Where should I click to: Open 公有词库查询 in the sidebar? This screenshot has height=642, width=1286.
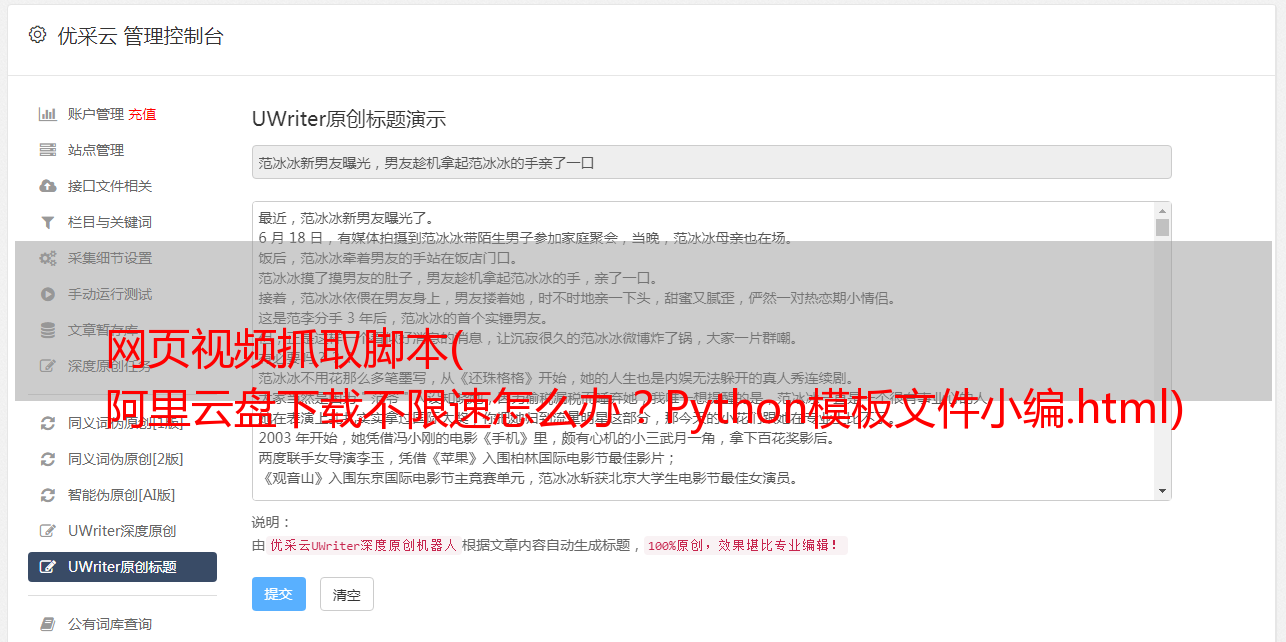click(x=110, y=624)
